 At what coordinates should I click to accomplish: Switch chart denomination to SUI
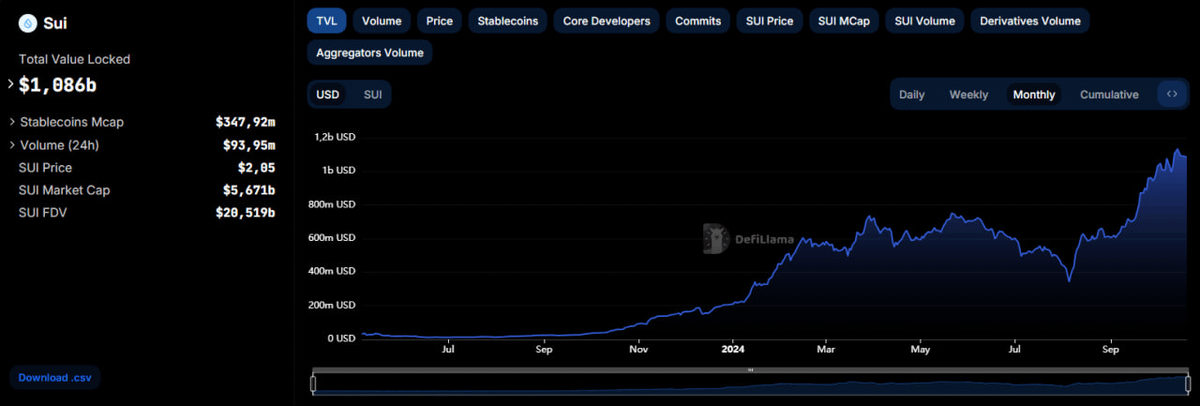pos(372,95)
